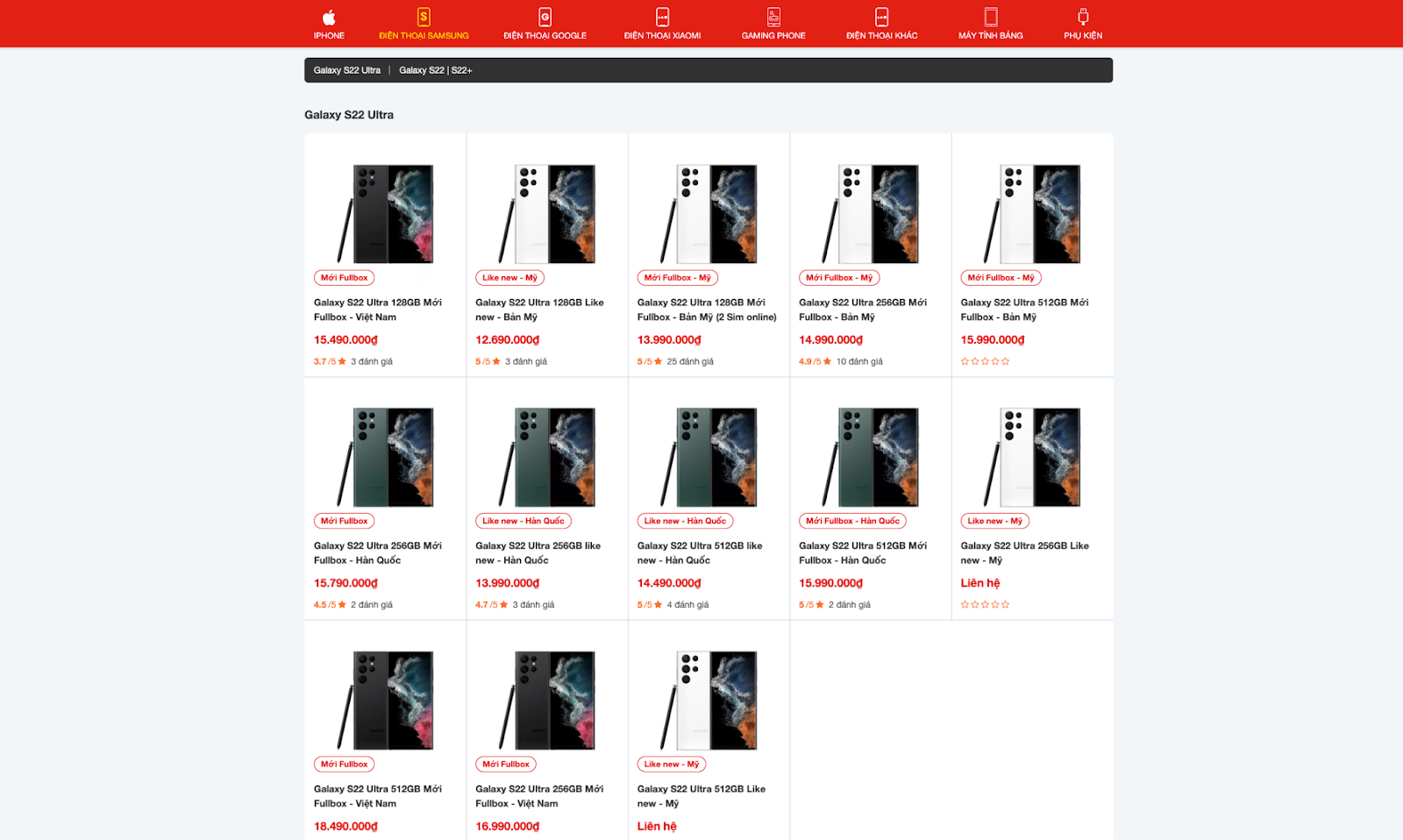
Task: Click 'Like new - Hàn Quốc' badge on 512GB phone
Action: click(685, 521)
